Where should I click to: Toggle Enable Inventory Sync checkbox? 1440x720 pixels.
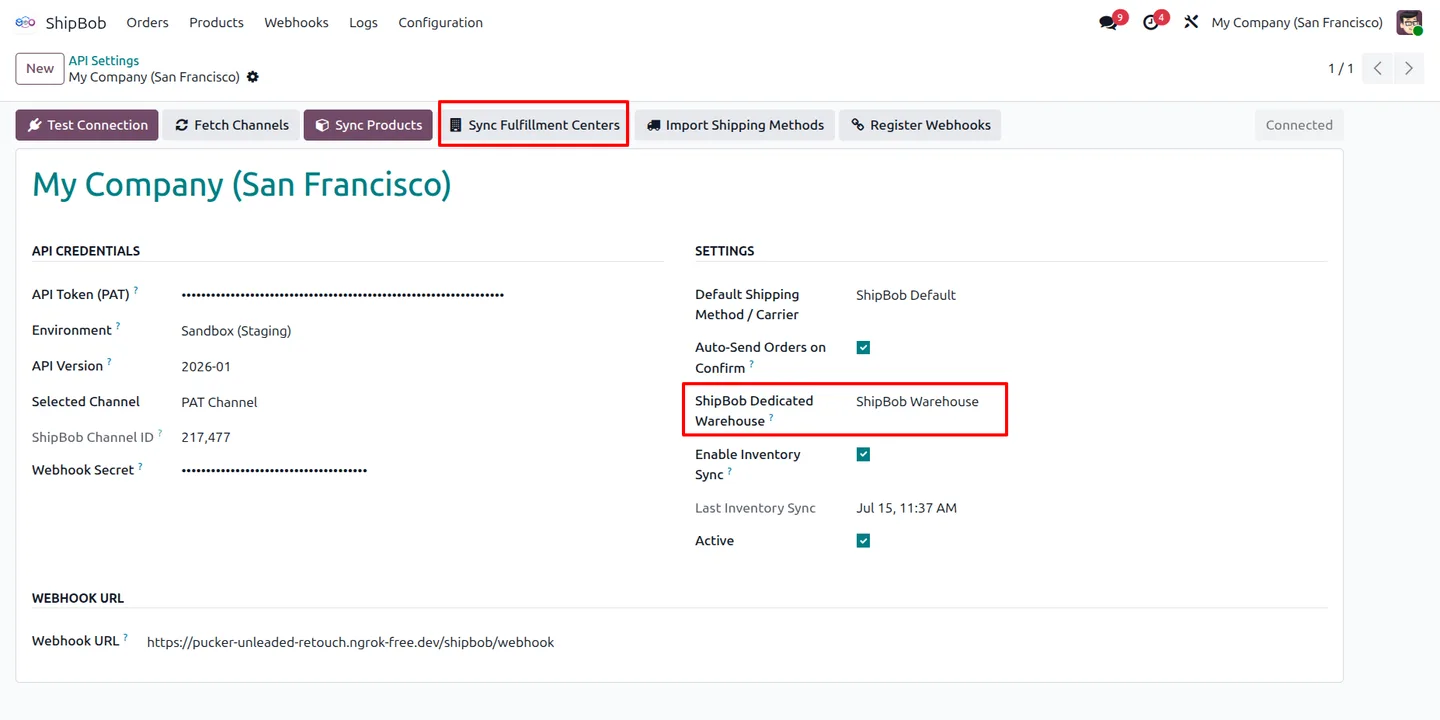tap(863, 454)
